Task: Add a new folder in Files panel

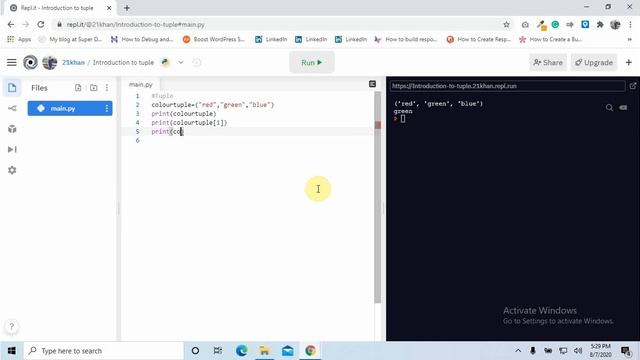Action: click(93, 88)
